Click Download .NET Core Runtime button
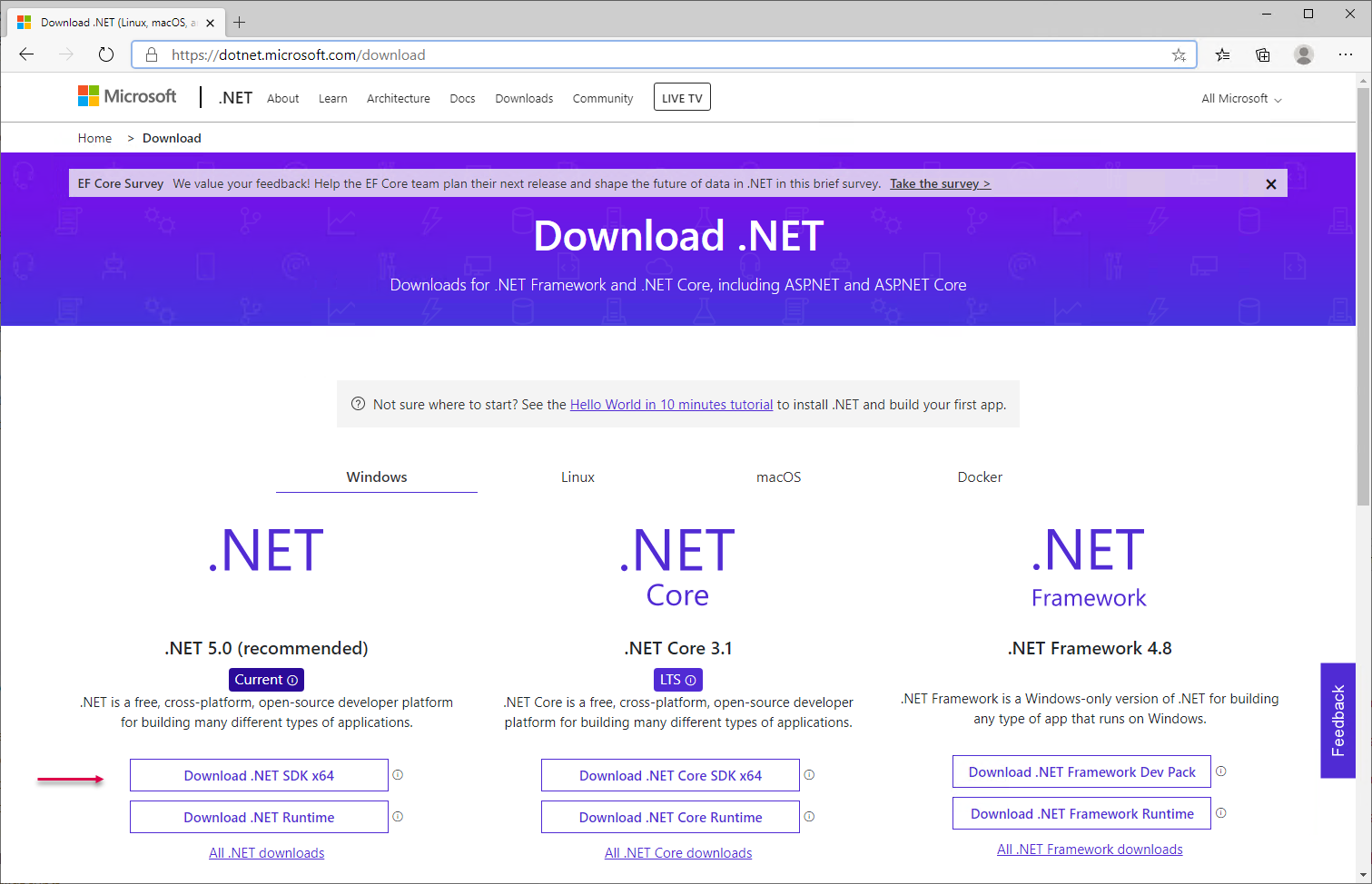Viewport: 1372px width, 884px height. point(670,817)
